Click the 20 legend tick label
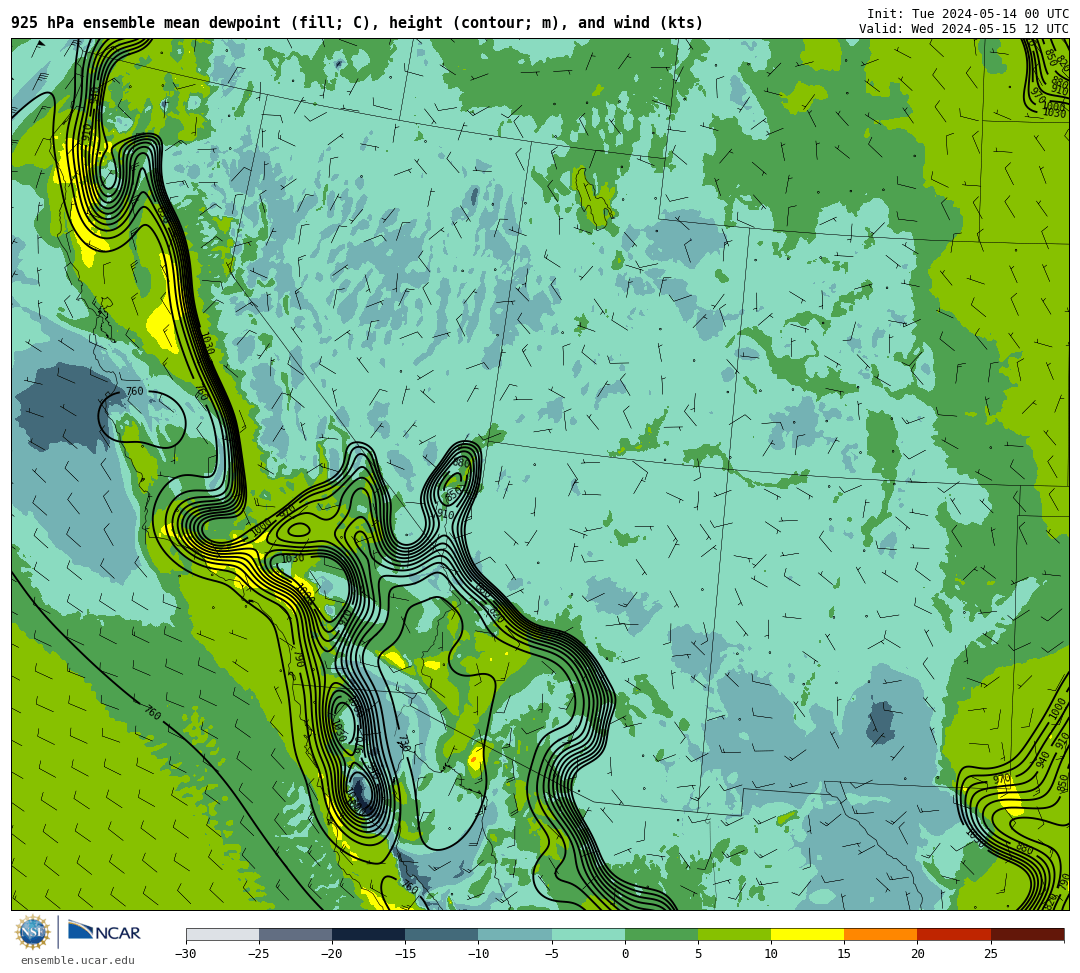The image size is (1080, 973). (x=917, y=954)
